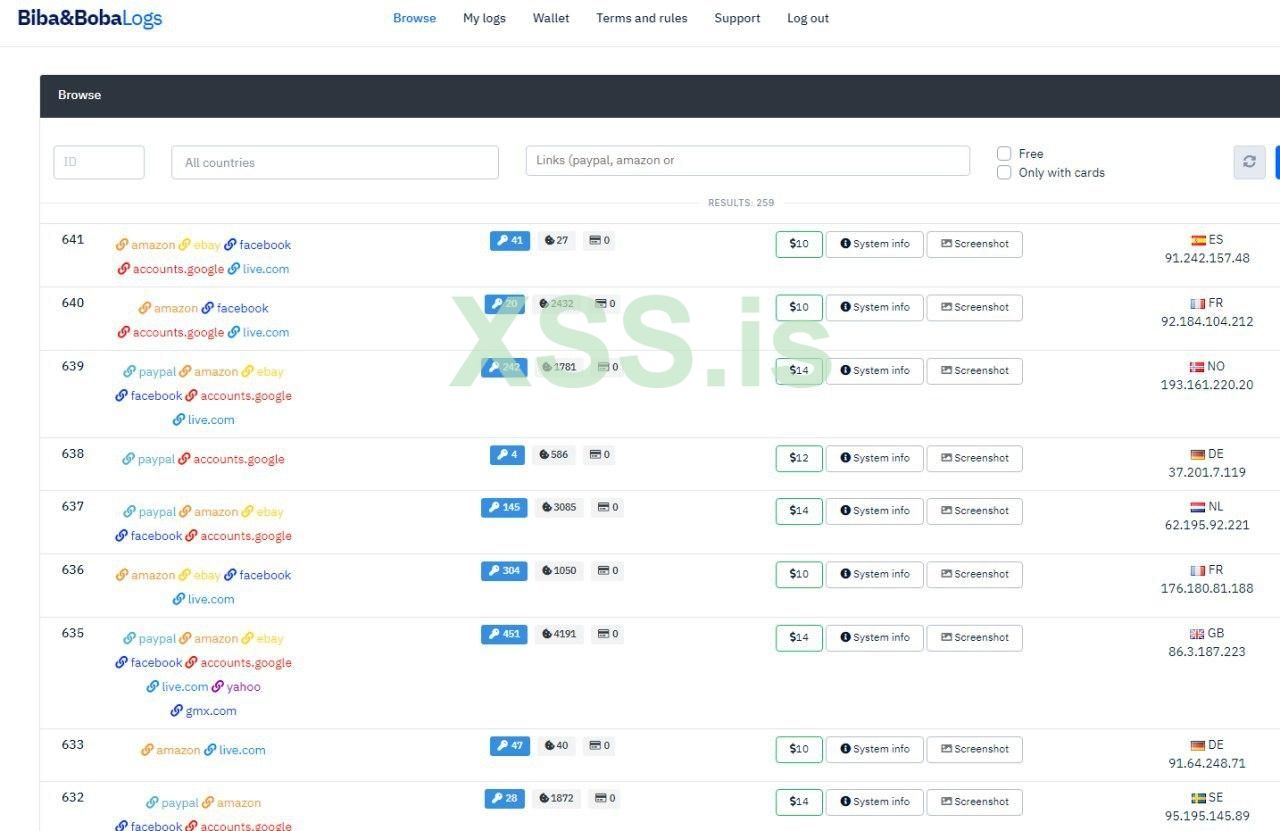Click the $10 button in row 636
Screen dimensions: 1280x831
click(x=799, y=574)
